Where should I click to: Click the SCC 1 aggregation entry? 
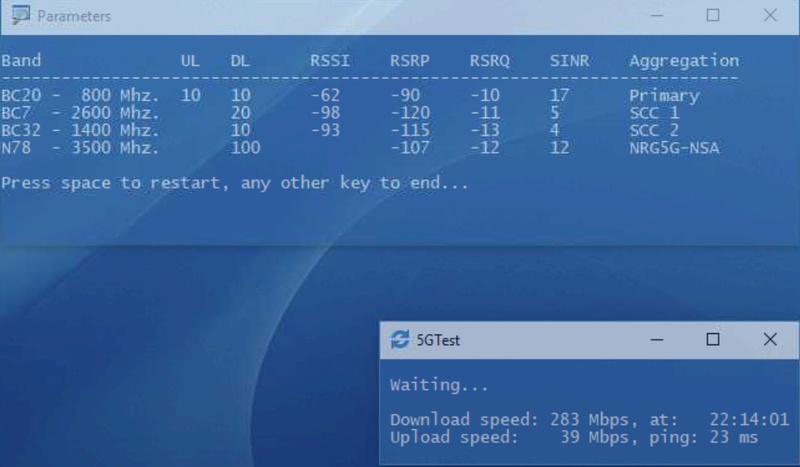click(655, 113)
